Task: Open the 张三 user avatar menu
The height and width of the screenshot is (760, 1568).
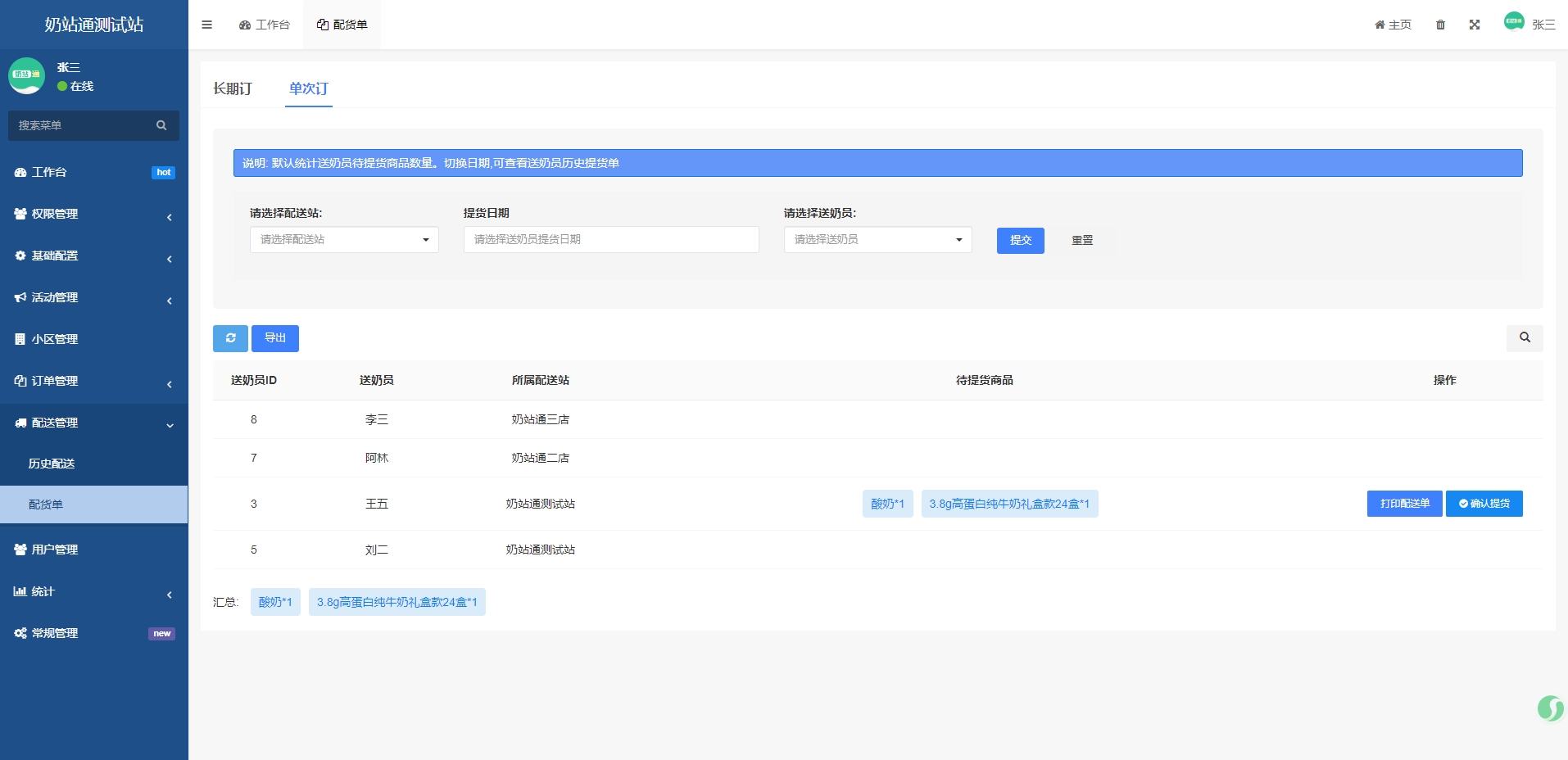Action: coord(1529,24)
